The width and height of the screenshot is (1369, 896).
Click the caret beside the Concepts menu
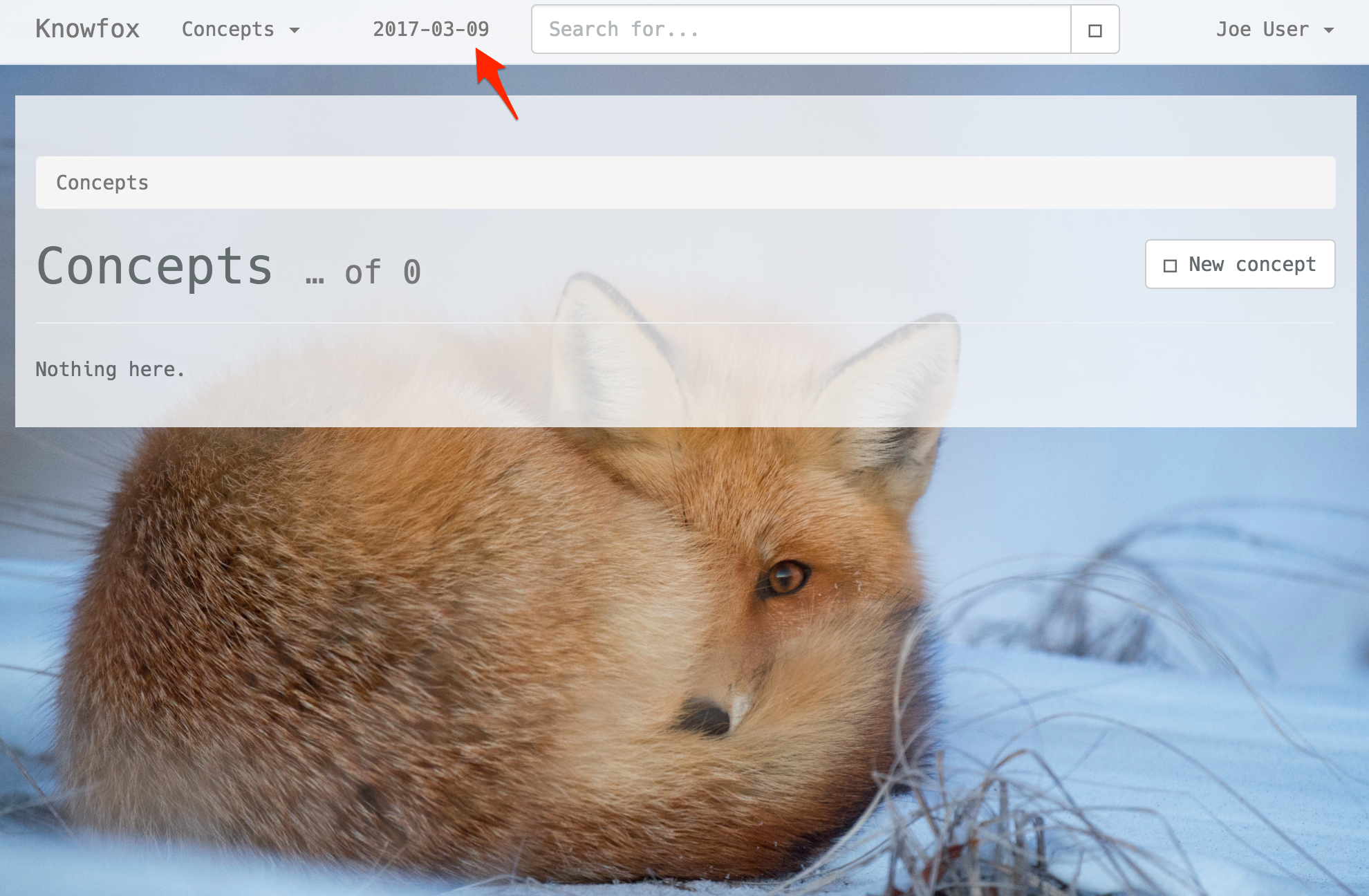tap(295, 30)
